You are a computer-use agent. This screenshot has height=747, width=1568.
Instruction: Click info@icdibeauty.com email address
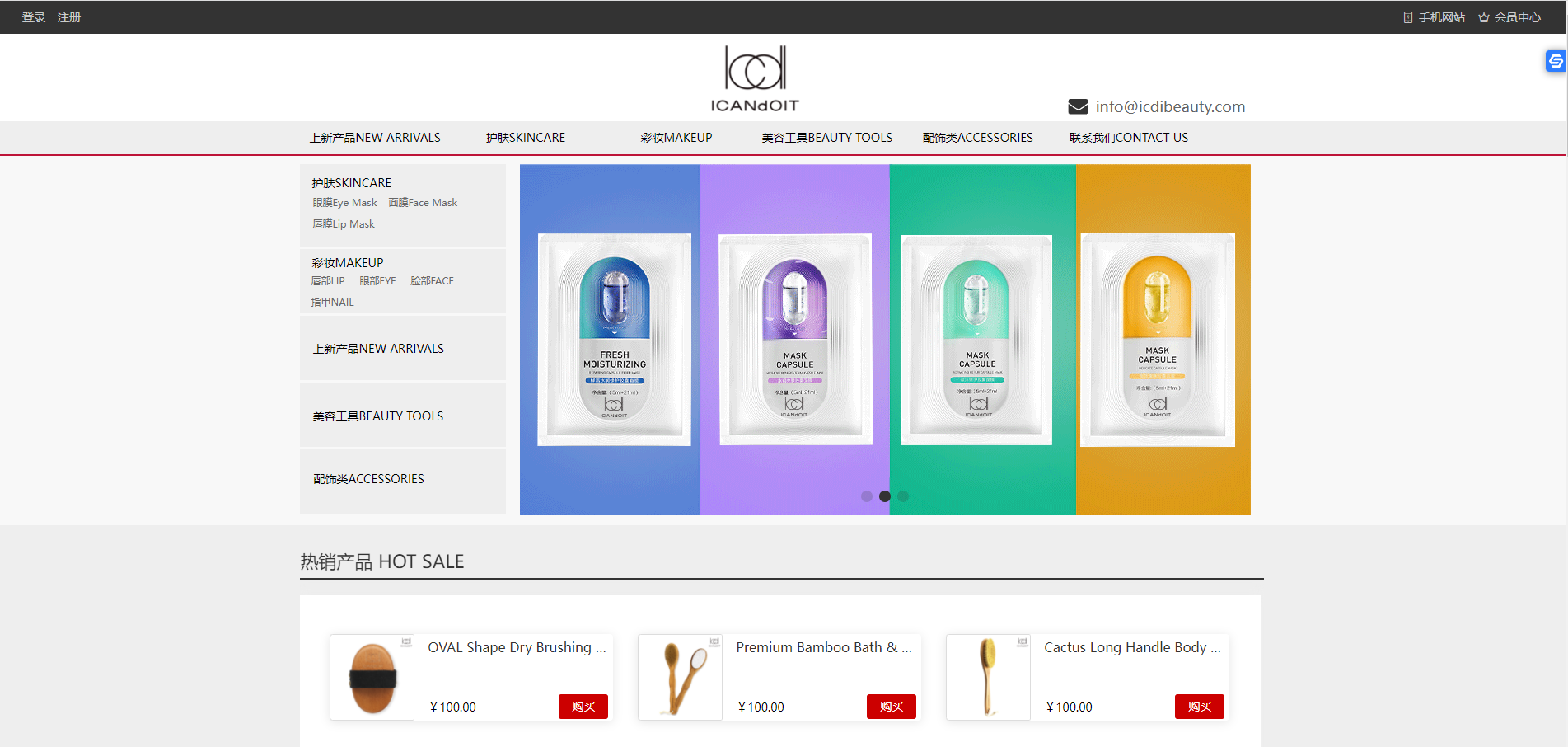(x=1170, y=106)
